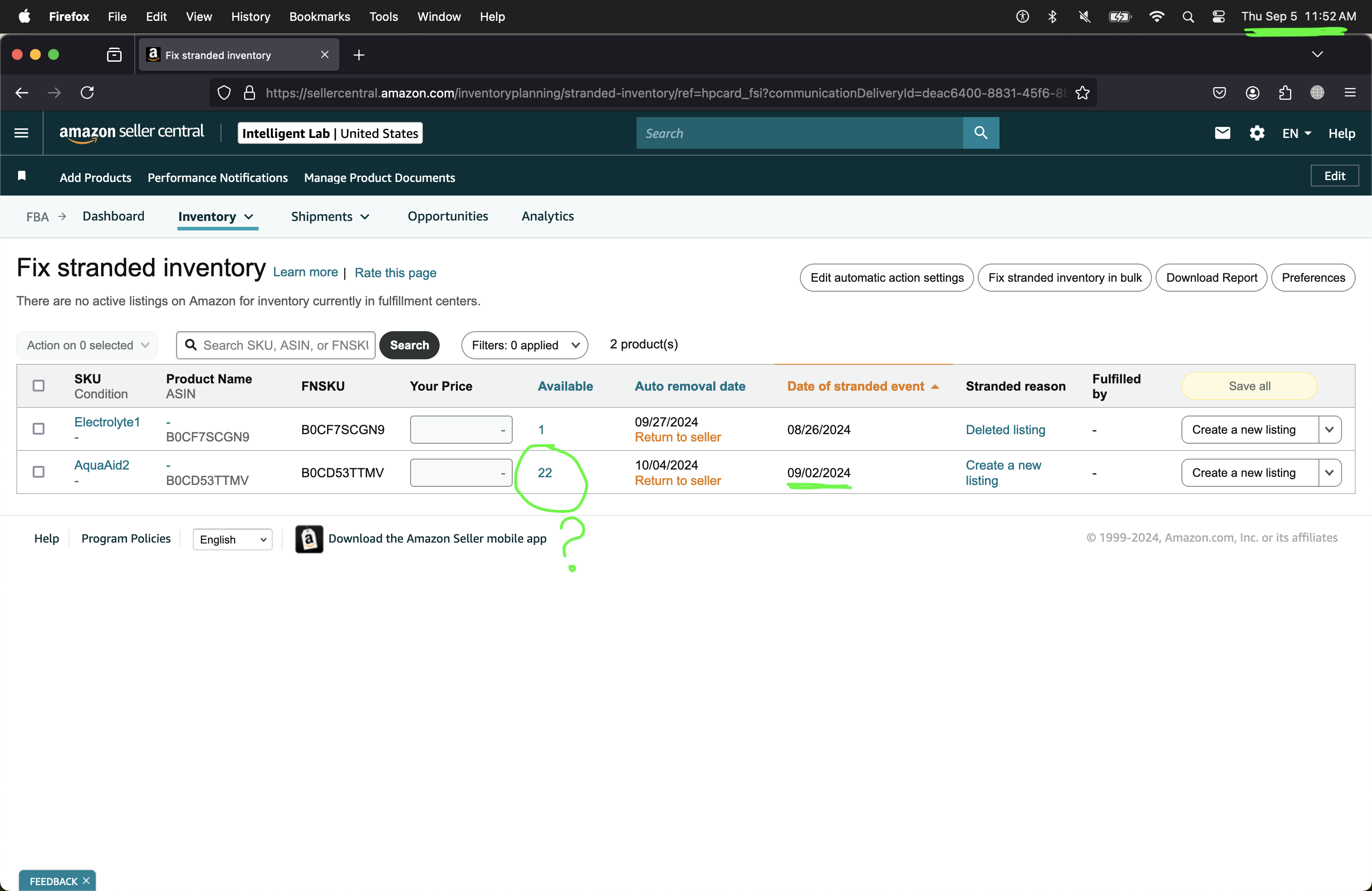Click Edit automatic action settings button
The image size is (1372, 891).
(887, 278)
